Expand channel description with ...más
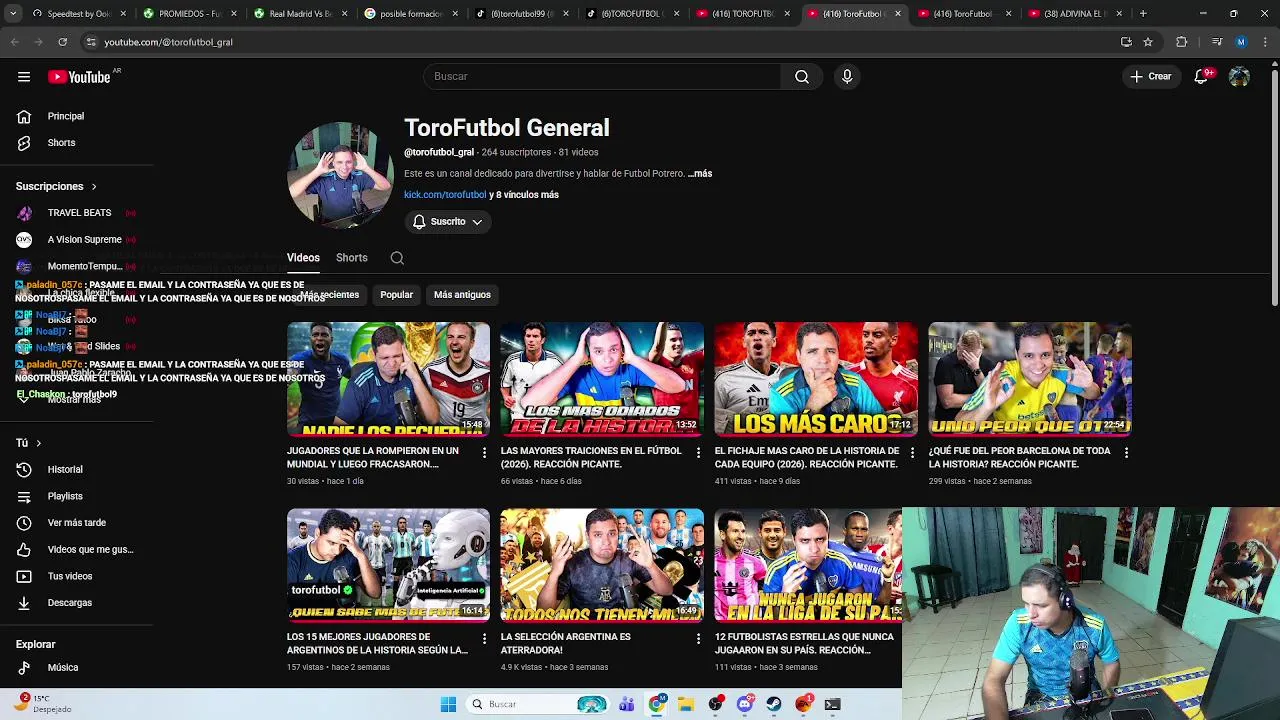1280x720 pixels. click(700, 174)
